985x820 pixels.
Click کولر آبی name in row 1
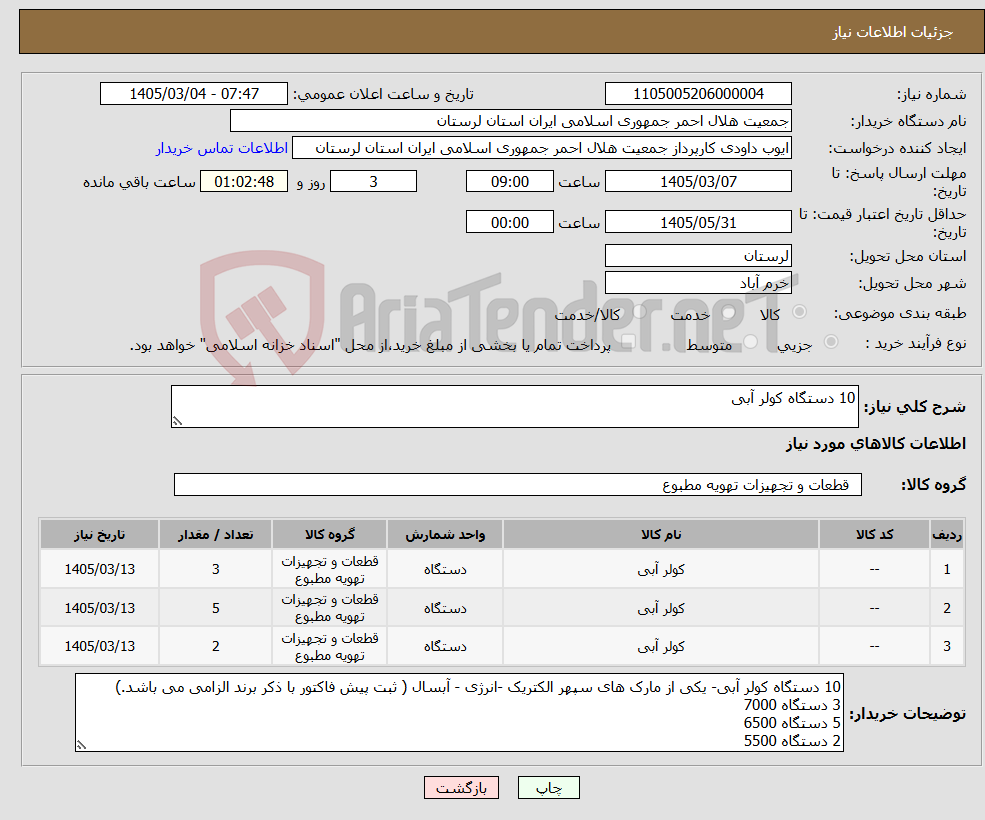[661, 569]
